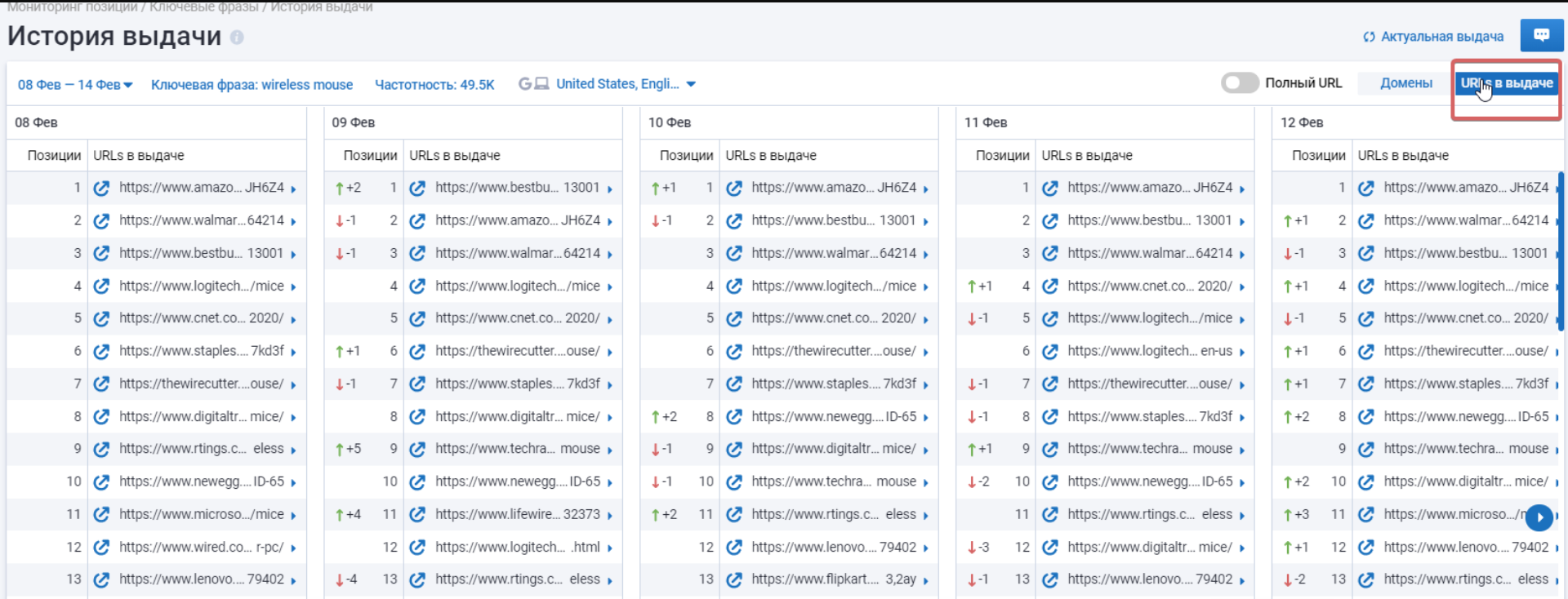
Task: Open the external link icon for the lifewire URL under 09 Фев
Action: point(417,515)
